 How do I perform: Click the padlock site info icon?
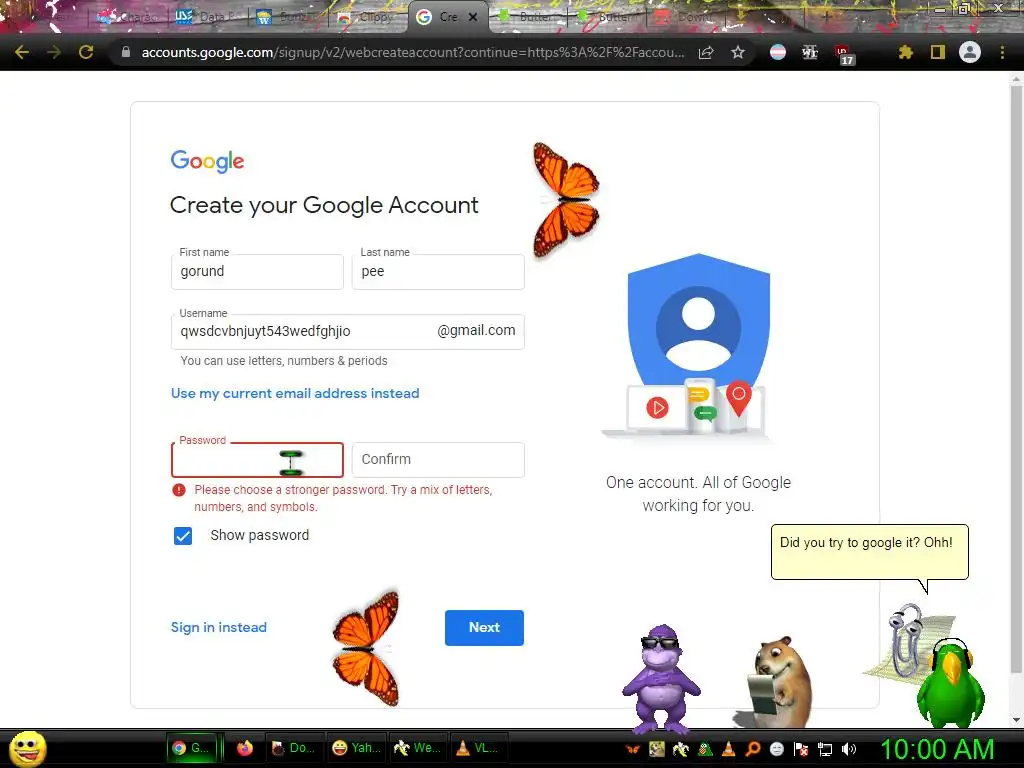pyautogui.click(x=126, y=52)
